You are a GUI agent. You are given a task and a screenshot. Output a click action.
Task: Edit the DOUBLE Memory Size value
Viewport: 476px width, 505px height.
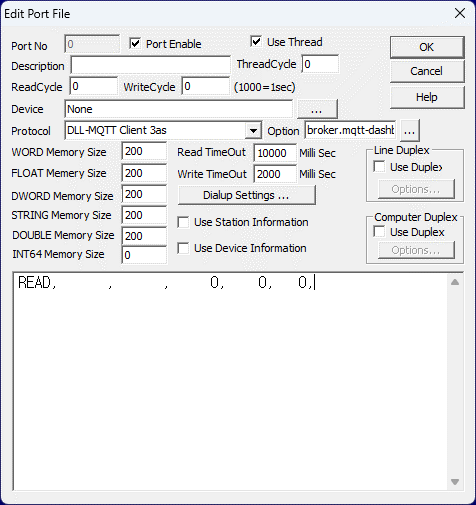[144, 236]
